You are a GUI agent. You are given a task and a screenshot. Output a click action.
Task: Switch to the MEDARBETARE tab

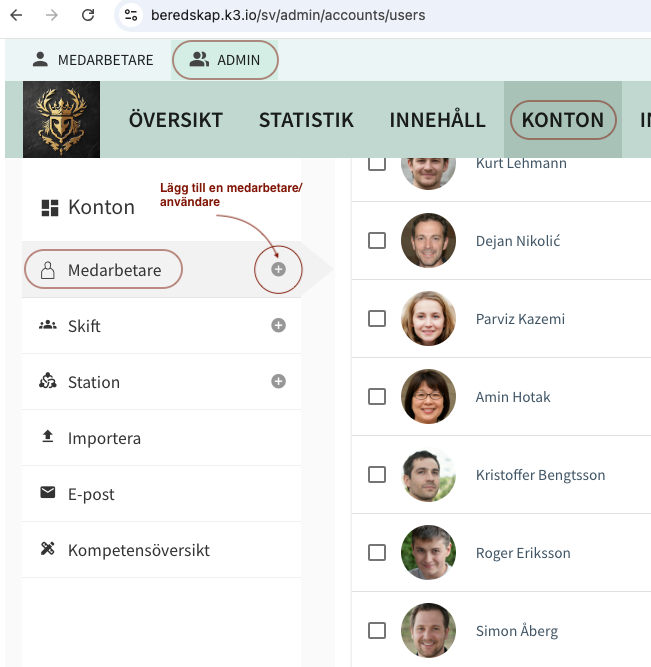pos(93,60)
